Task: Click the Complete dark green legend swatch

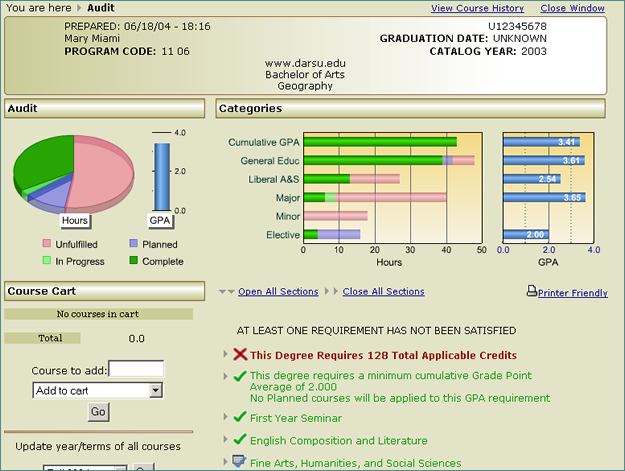Action: coord(134,260)
